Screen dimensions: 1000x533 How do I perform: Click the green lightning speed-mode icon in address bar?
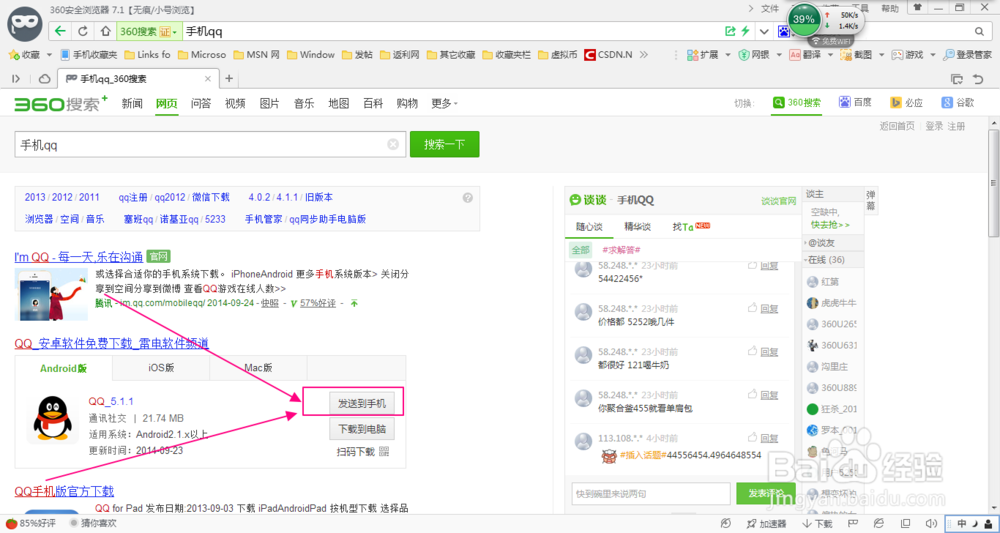745,31
